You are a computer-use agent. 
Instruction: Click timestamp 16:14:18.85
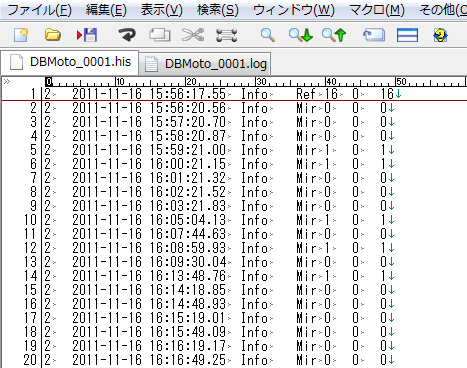188,290
